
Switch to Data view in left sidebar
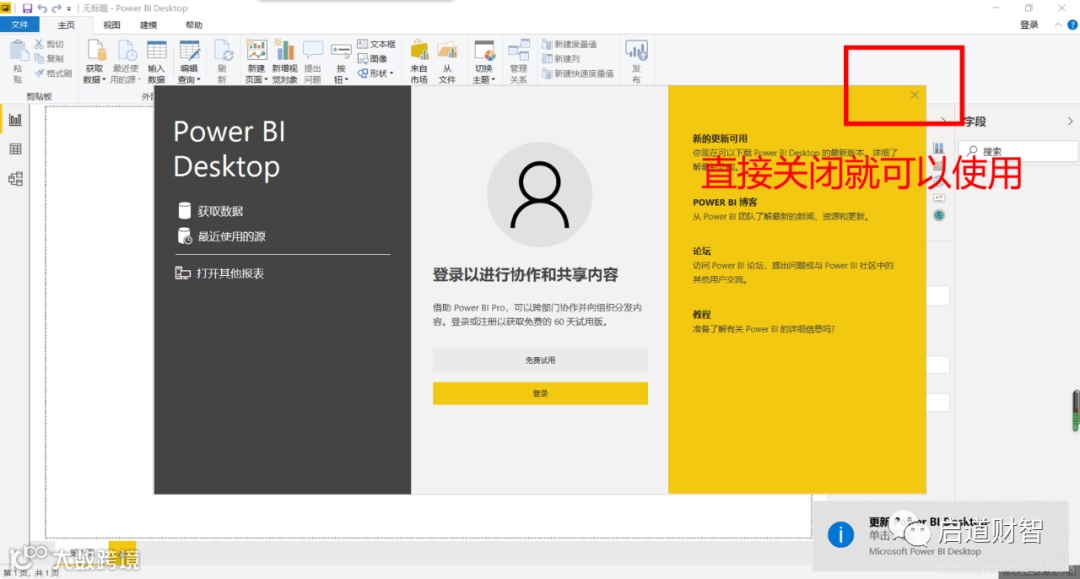(x=15, y=149)
